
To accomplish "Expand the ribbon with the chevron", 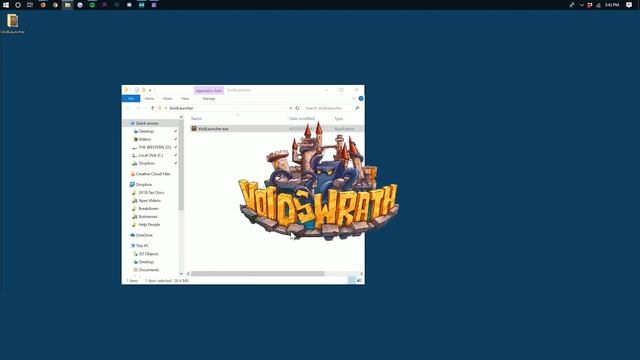I will point(354,98).
